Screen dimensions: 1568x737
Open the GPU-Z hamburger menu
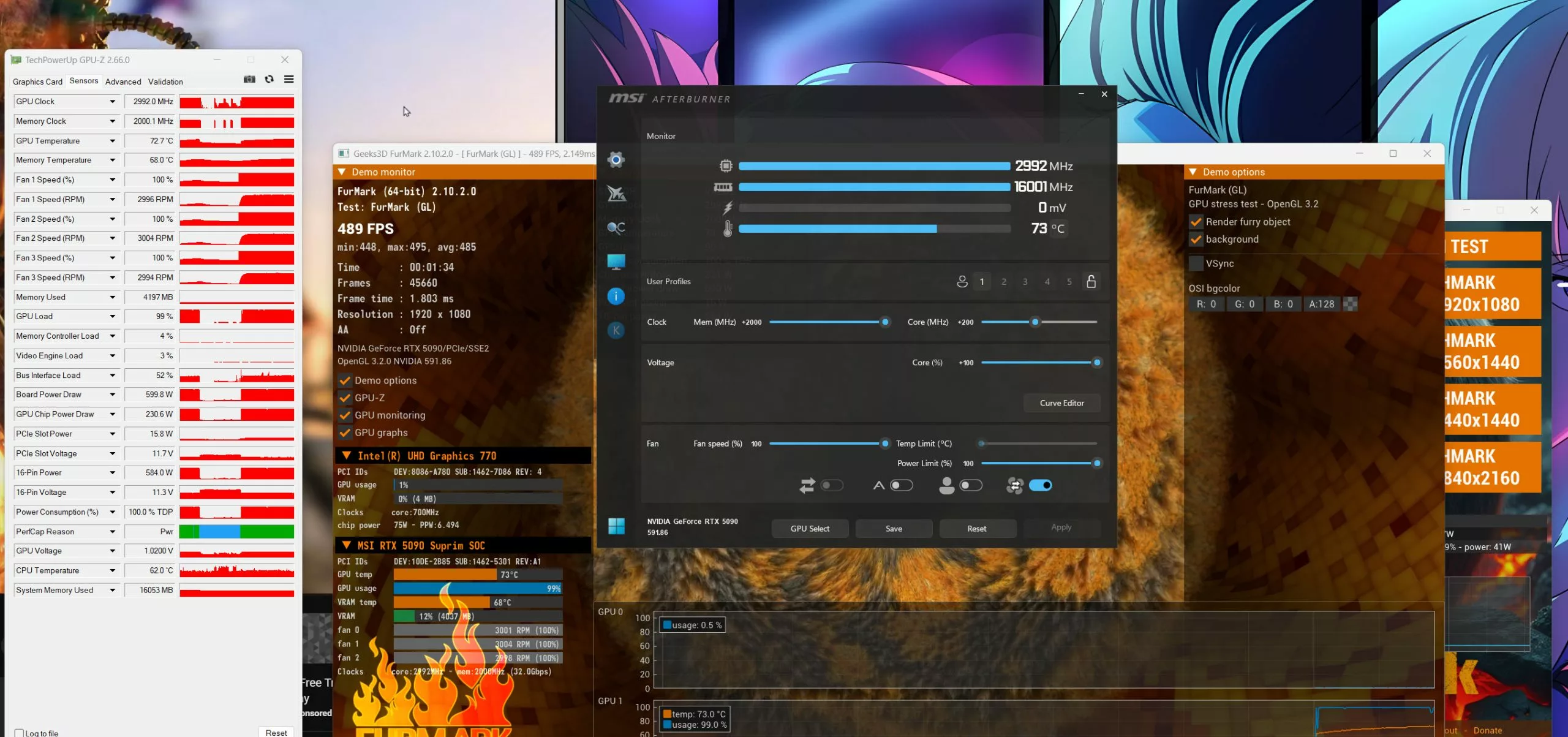pos(288,79)
